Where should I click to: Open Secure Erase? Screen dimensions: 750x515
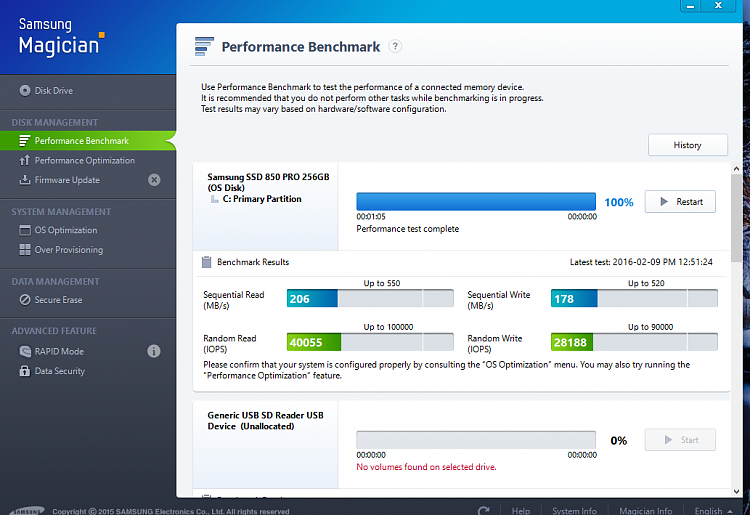(58, 300)
